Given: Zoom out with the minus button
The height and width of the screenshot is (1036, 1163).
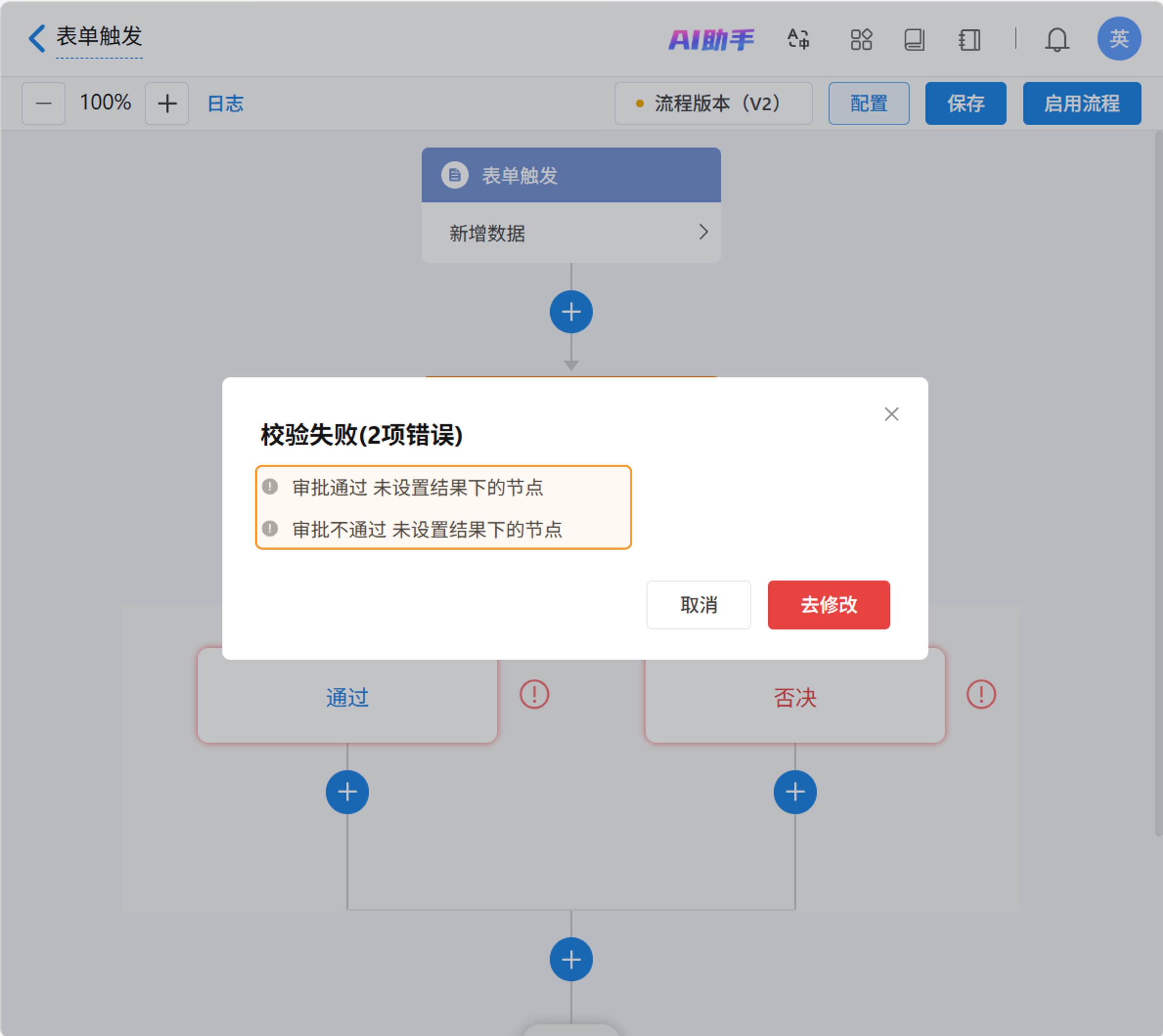Looking at the screenshot, I should 43,104.
